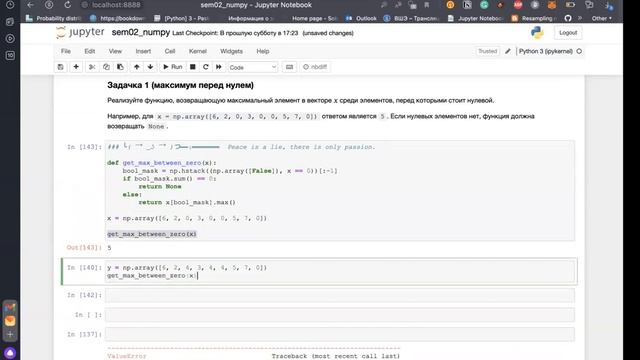Open the File menu
The height and width of the screenshot is (360, 640).
pyautogui.click(x=66, y=51)
